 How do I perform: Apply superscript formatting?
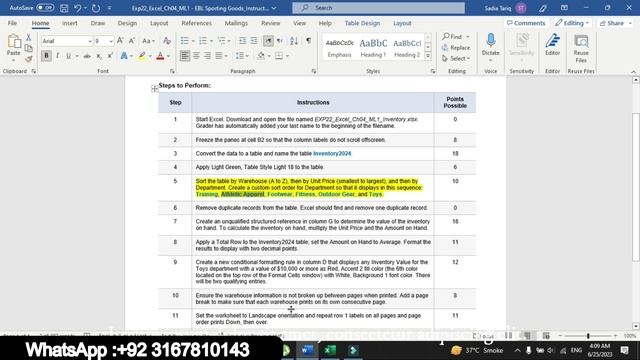coord(110,56)
